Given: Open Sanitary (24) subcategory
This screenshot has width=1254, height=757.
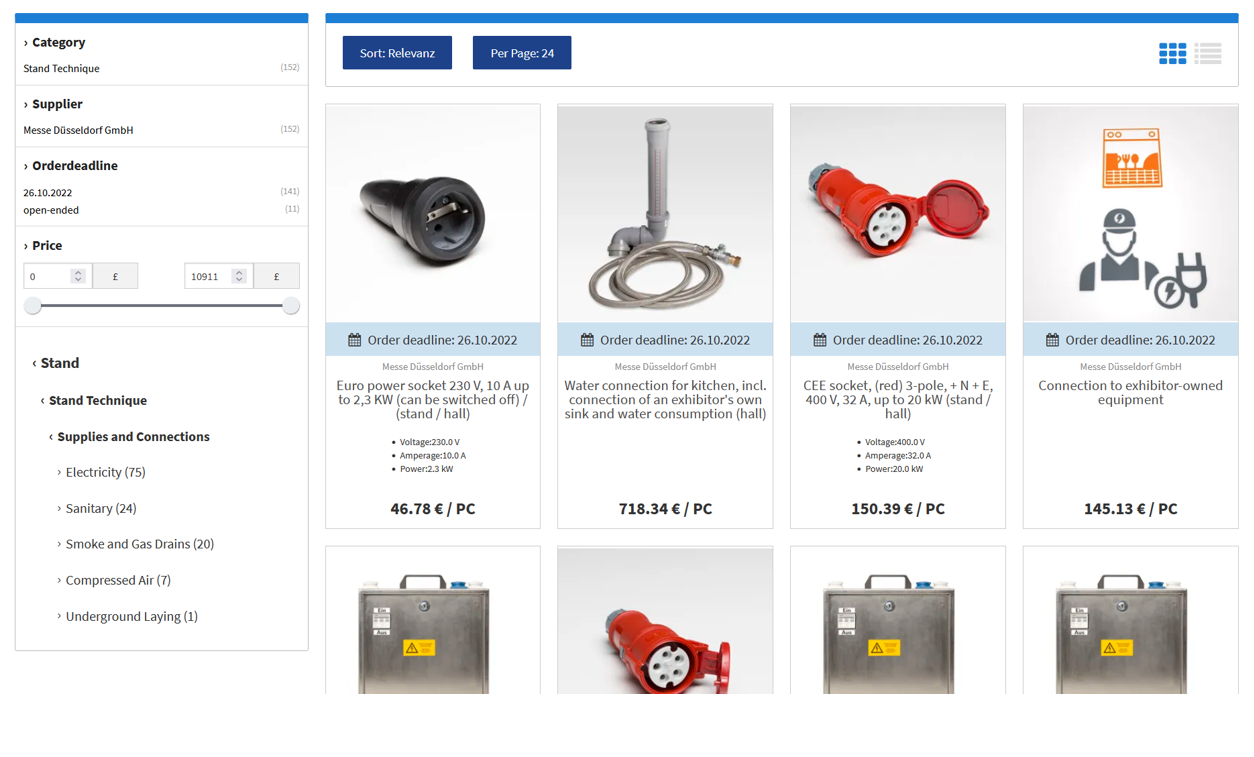Looking at the screenshot, I should pos(97,508).
